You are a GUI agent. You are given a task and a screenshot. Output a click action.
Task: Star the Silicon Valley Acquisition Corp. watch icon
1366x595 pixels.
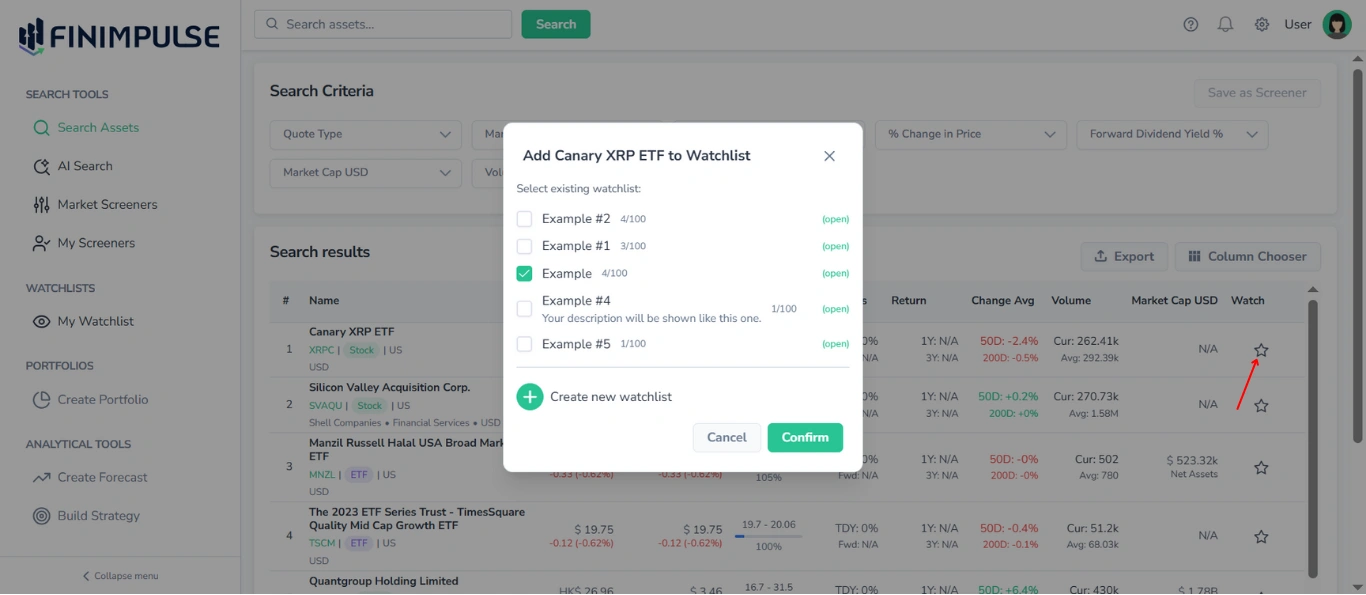(x=1260, y=404)
